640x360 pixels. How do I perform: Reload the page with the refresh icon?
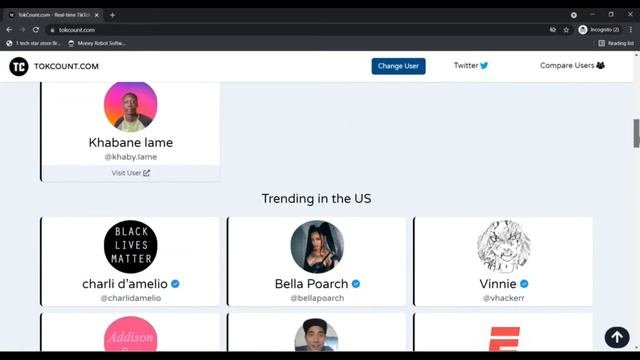(x=36, y=30)
